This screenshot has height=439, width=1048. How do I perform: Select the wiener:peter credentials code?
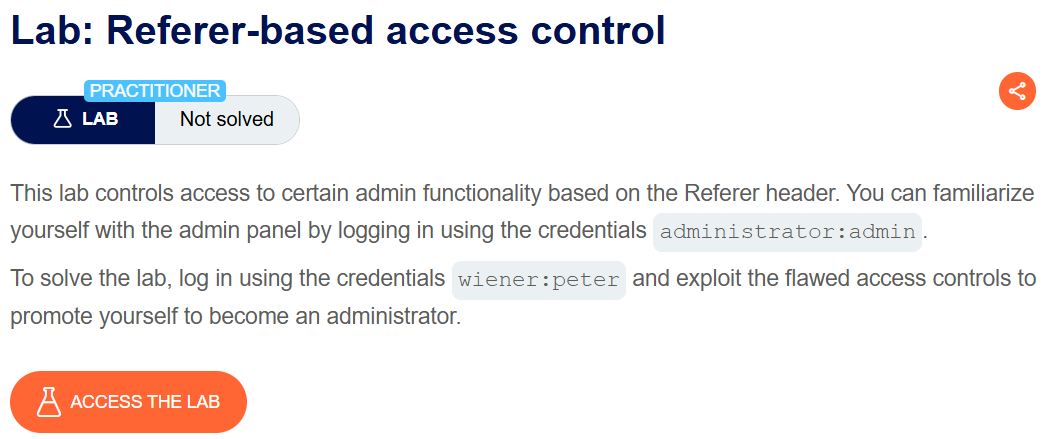click(539, 279)
